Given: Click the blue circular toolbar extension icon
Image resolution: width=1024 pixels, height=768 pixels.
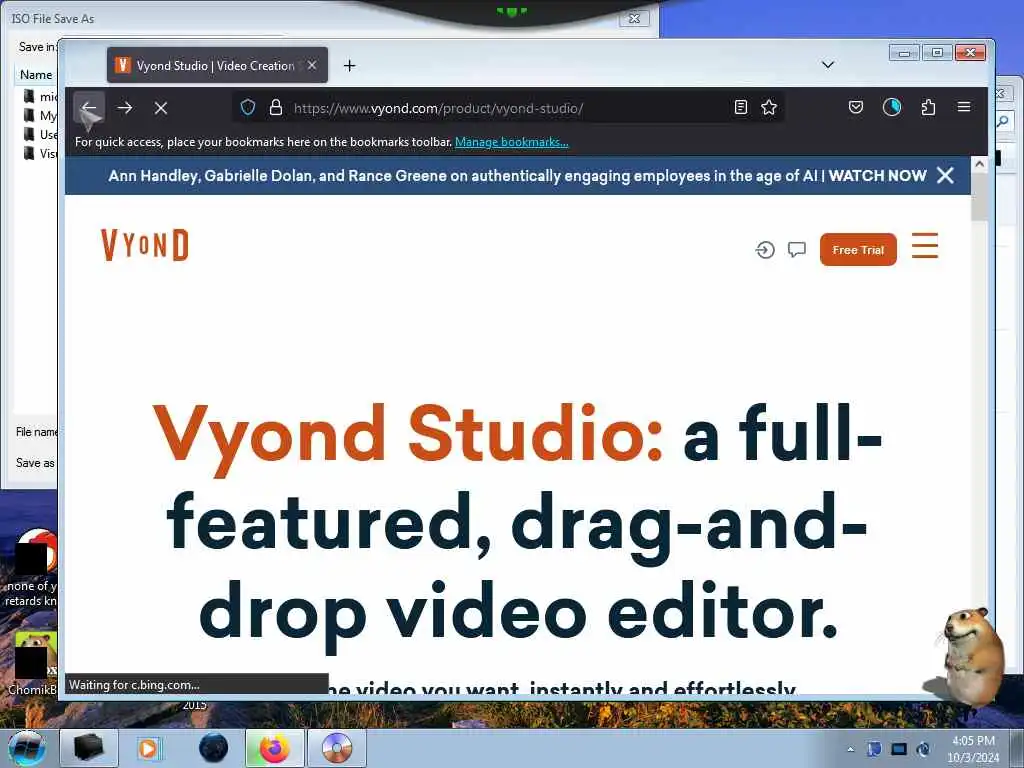Looking at the screenshot, I should point(891,107).
